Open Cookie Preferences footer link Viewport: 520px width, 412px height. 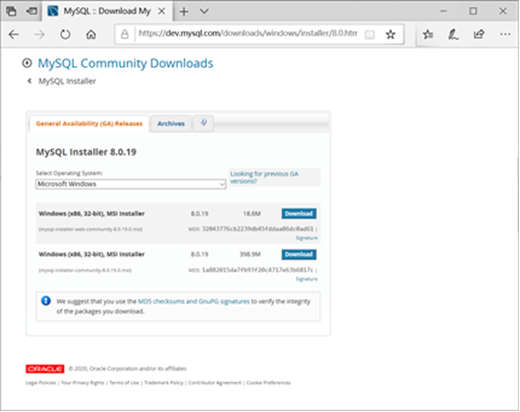pos(268,383)
